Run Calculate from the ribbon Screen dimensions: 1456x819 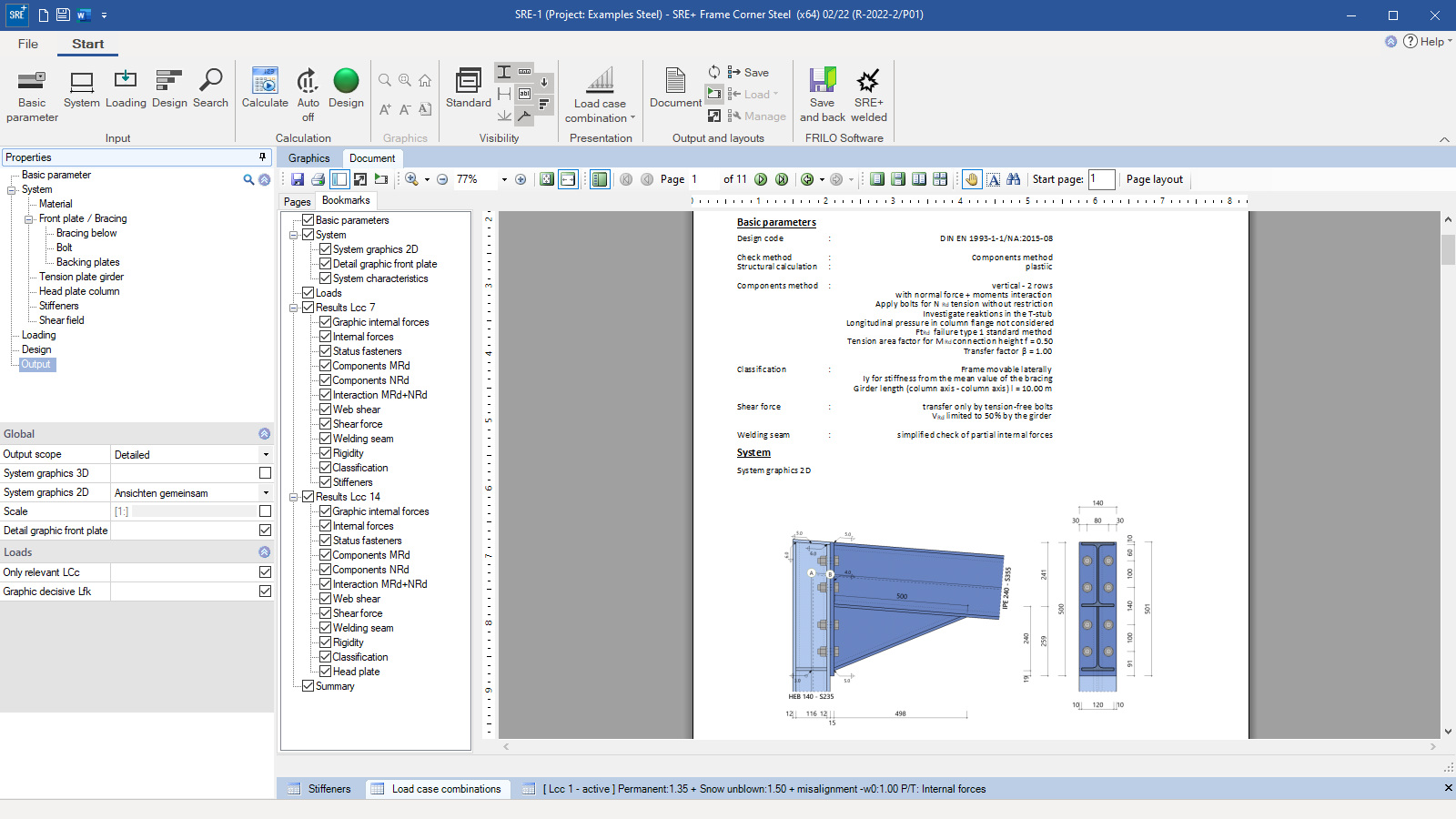[265, 90]
